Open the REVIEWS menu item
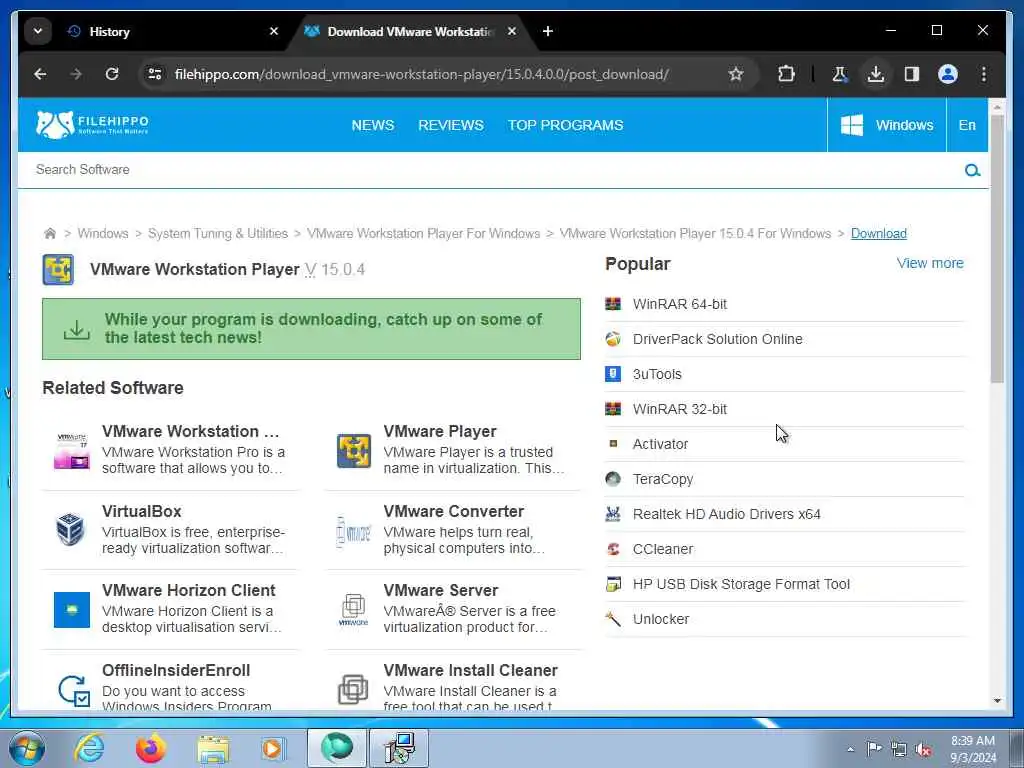Screen dimensions: 1024x768 coord(451,125)
